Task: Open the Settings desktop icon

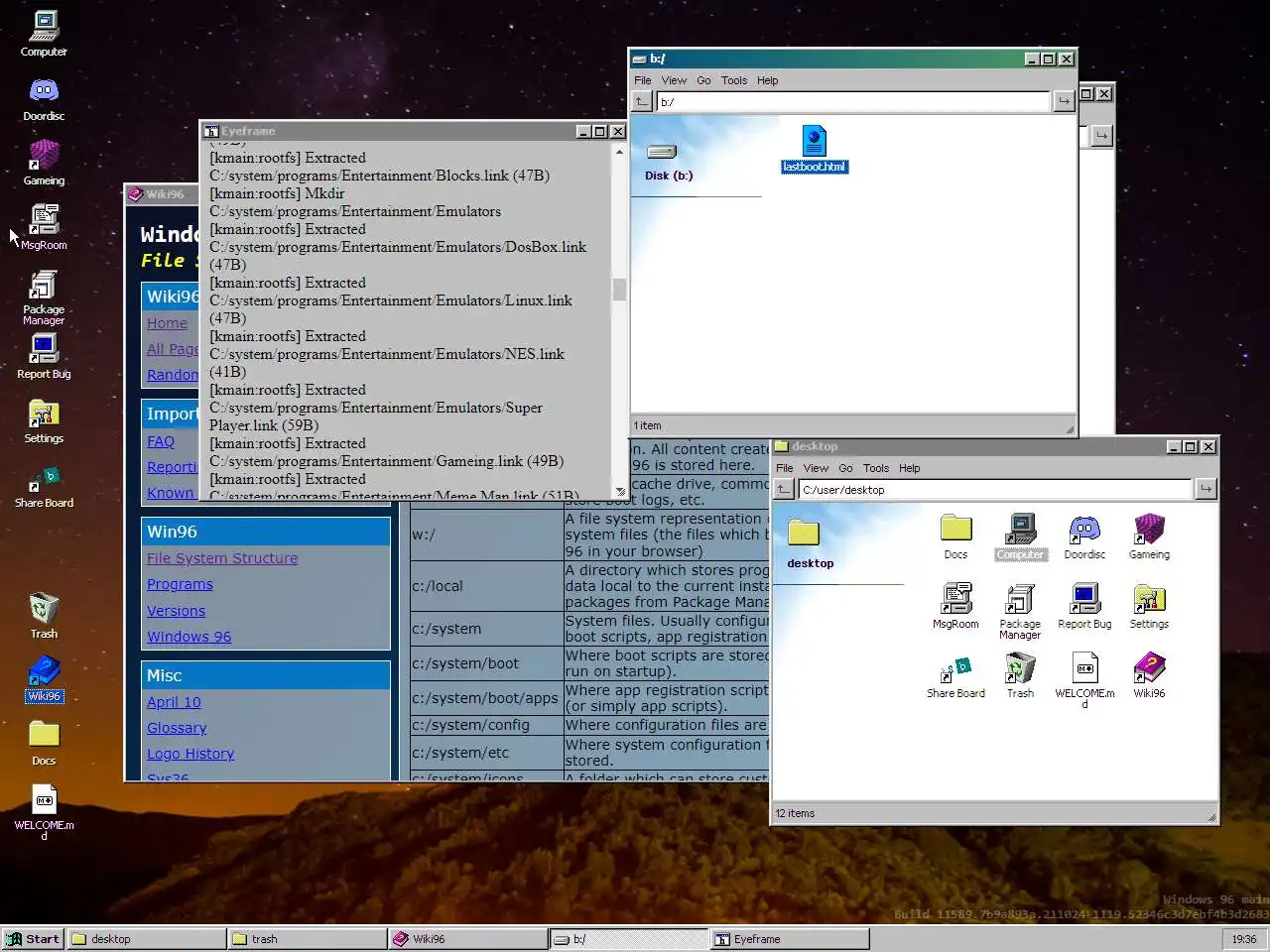Action: pyautogui.click(x=44, y=420)
